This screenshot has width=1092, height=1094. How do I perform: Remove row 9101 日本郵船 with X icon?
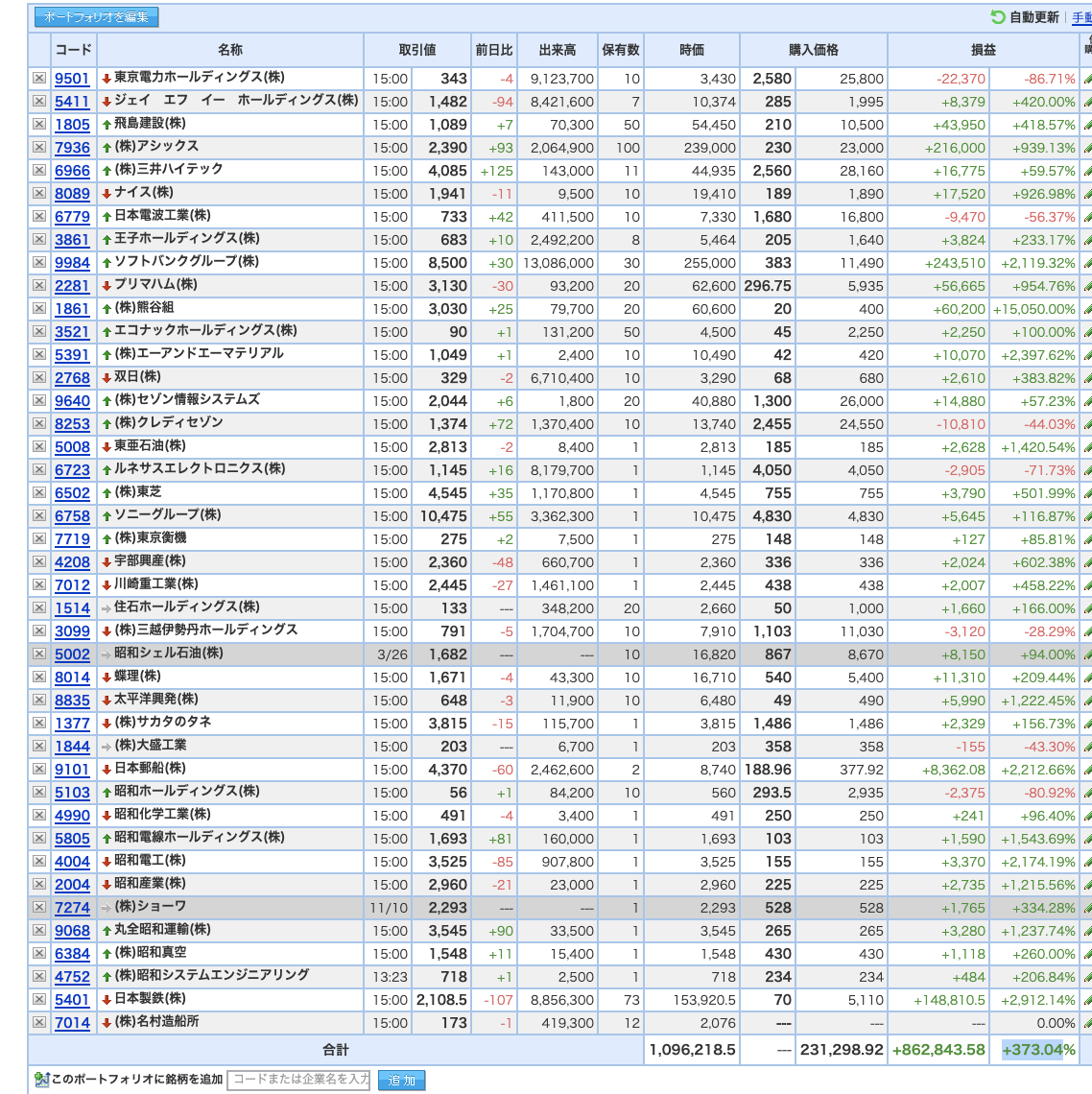coord(39,769)
